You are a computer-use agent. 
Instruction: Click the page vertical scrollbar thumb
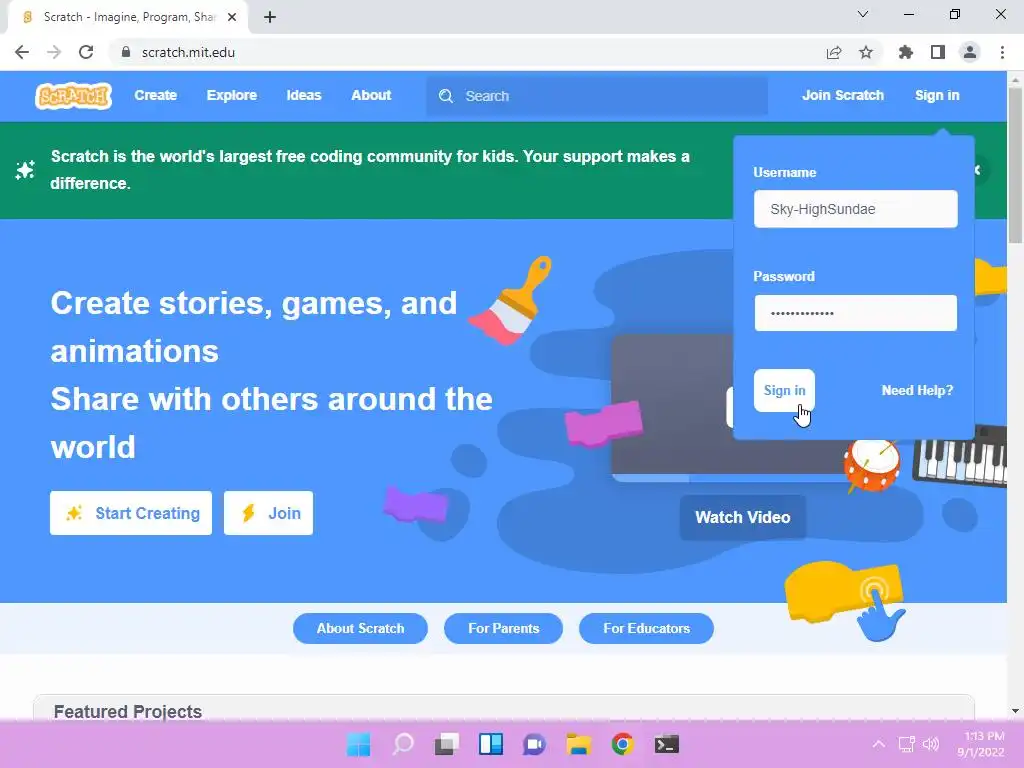pos(1015,166)
